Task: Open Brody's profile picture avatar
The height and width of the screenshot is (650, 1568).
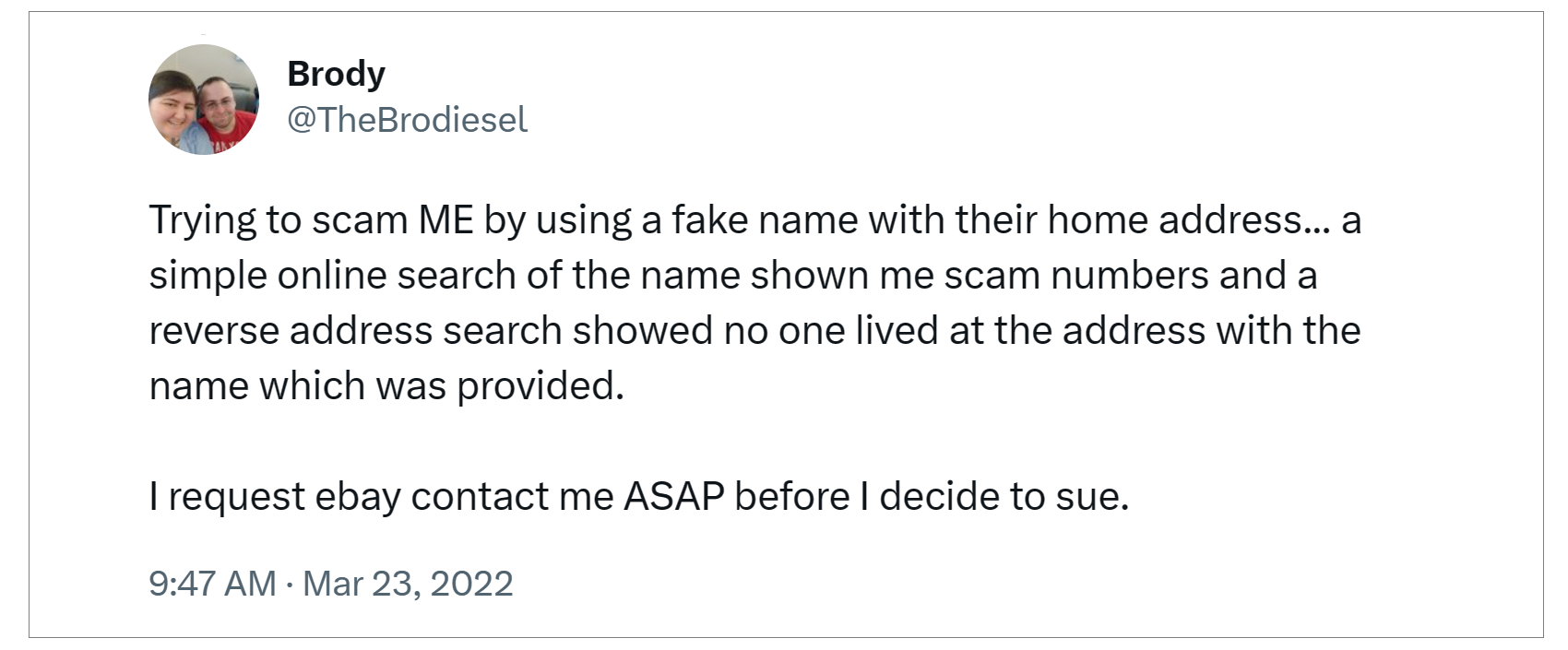Action: click(204, 99)
